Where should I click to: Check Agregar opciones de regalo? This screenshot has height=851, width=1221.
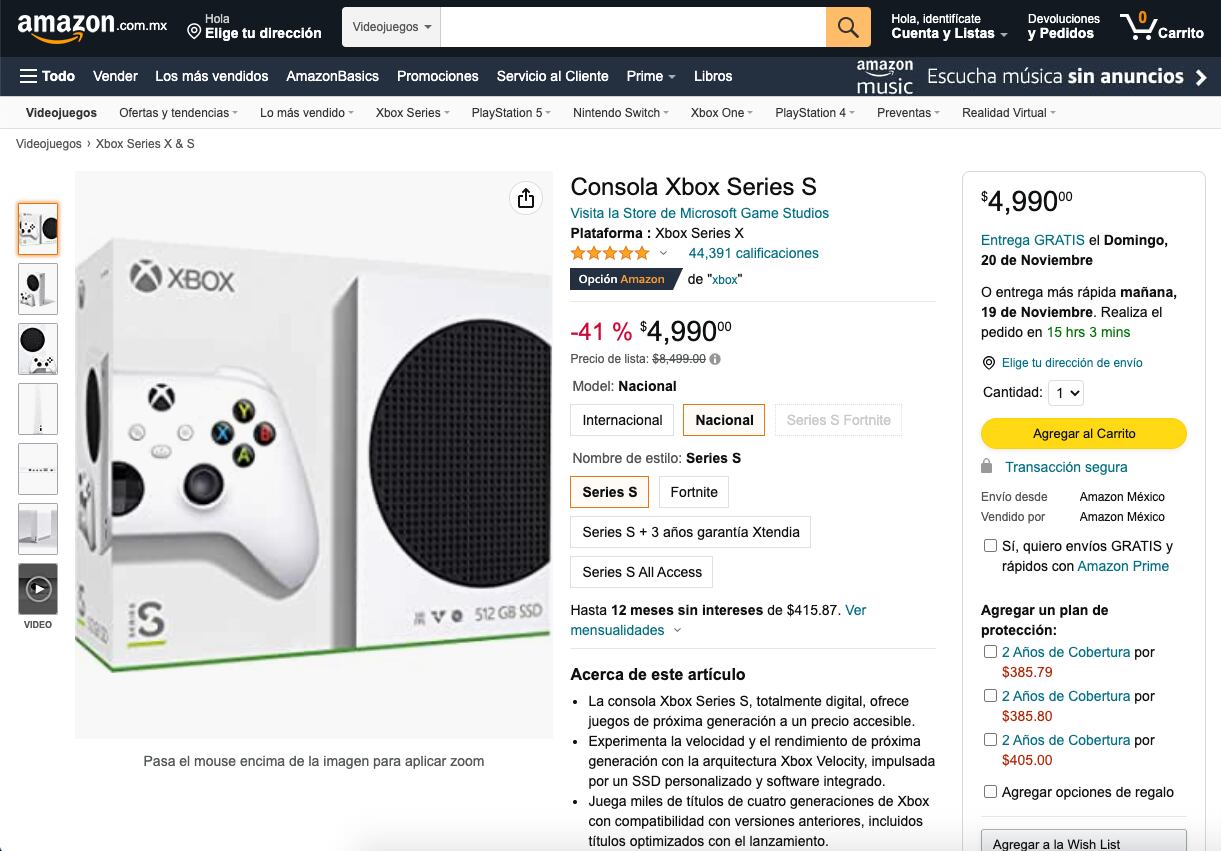[990, 791]
